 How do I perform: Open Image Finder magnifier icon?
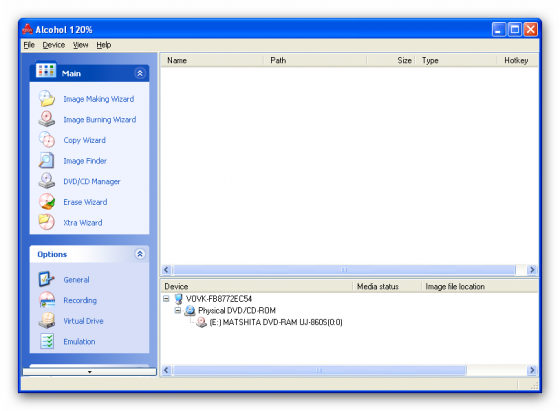coord(47,160)
